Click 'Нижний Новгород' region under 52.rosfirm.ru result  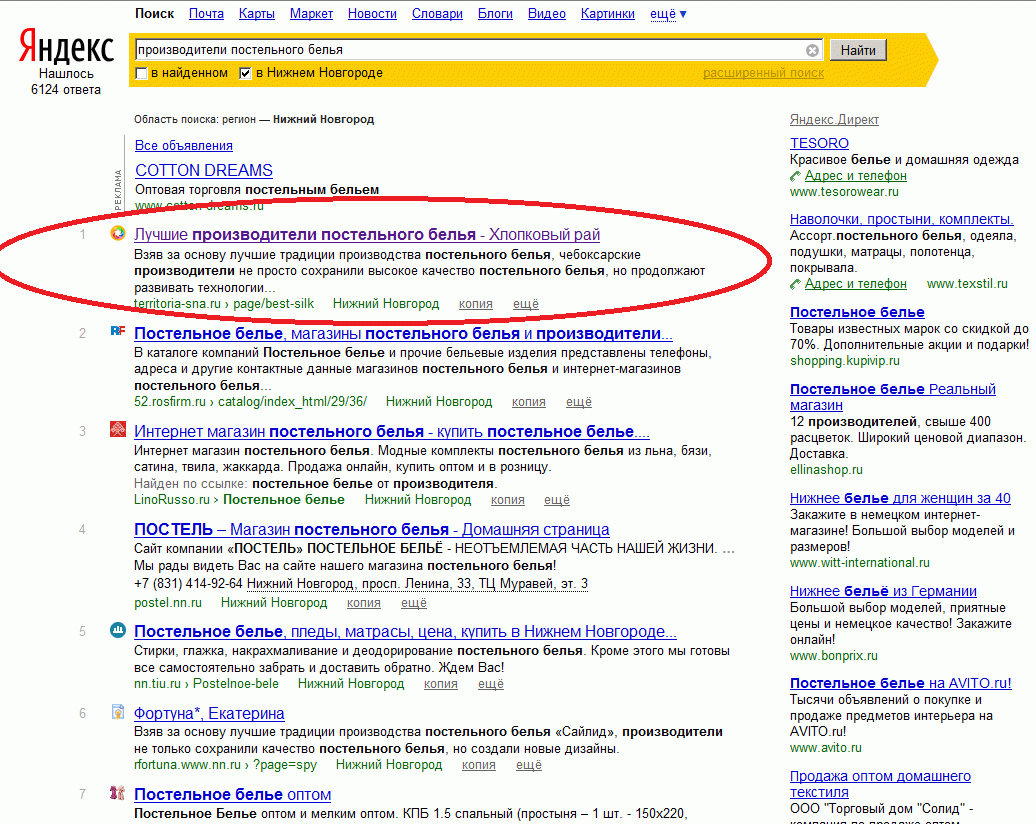[x=439, y=402]
